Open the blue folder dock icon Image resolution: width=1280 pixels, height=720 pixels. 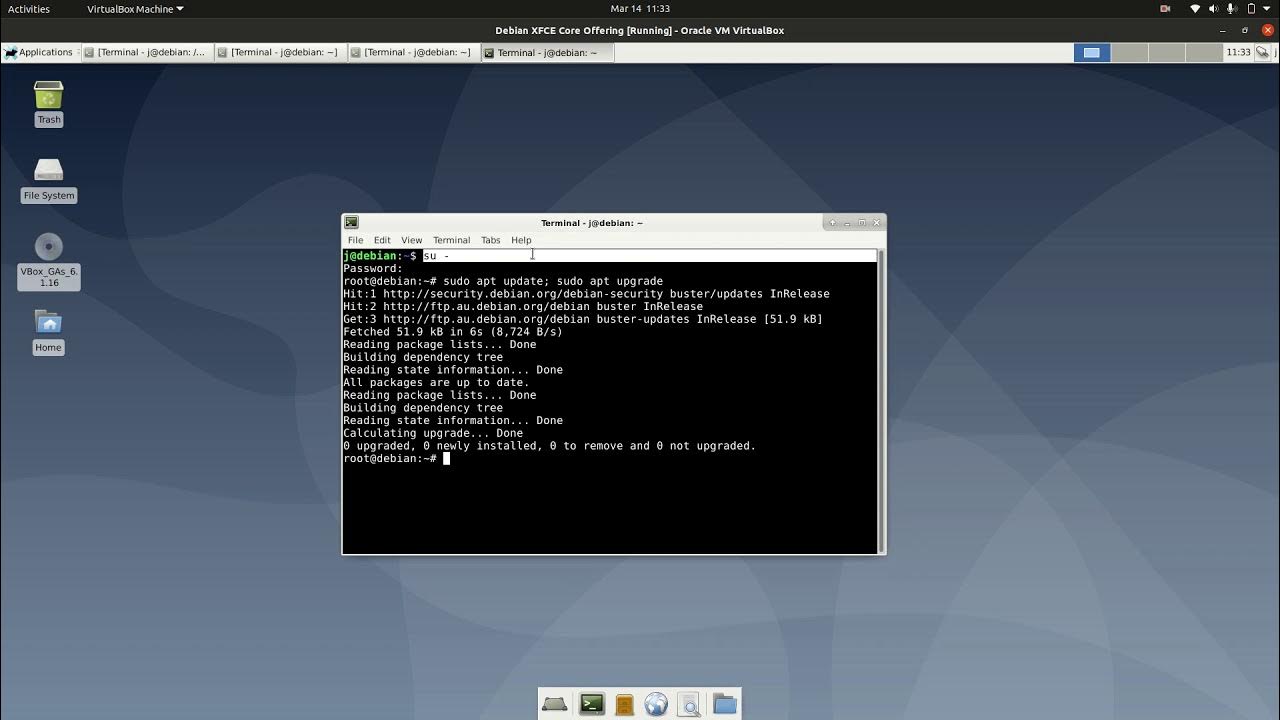tap(724, 704)
